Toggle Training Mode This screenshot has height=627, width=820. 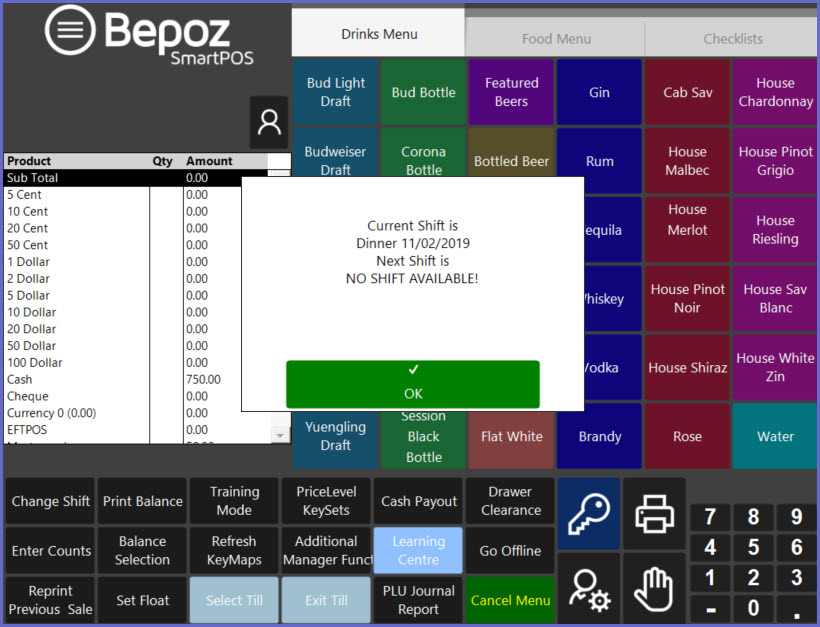(234, 501)
